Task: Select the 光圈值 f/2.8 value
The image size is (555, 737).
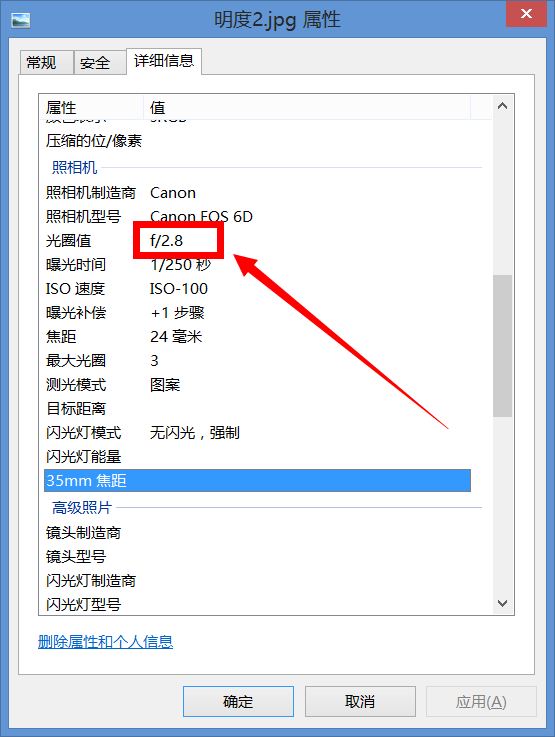Action: [167, 241]
